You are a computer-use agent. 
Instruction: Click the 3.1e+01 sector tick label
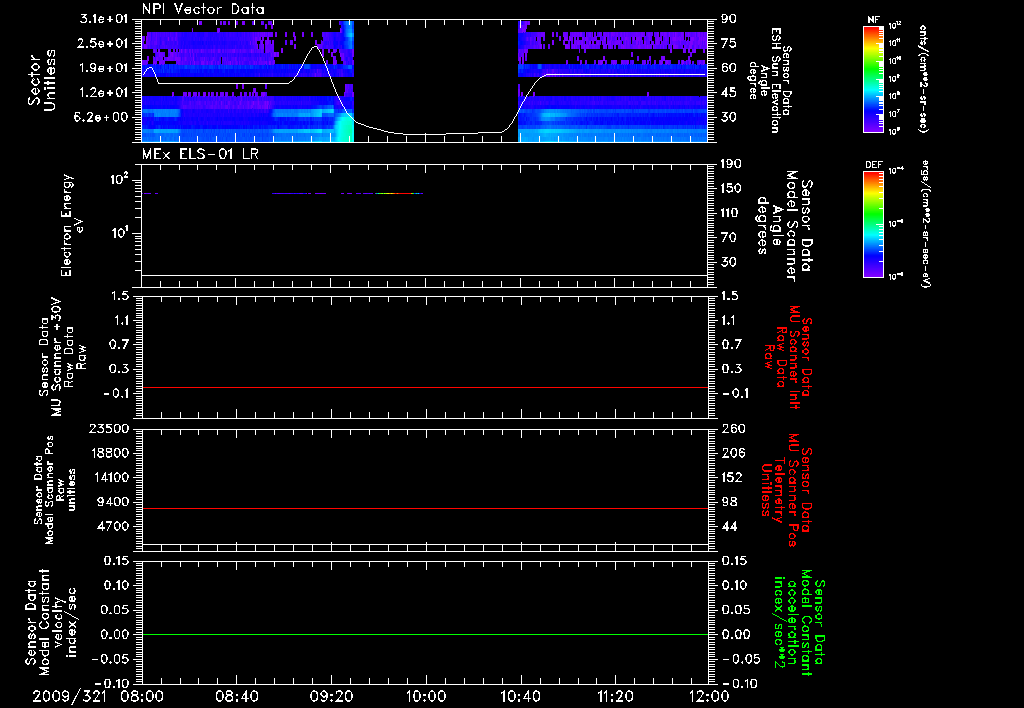(x=104, y=19)
